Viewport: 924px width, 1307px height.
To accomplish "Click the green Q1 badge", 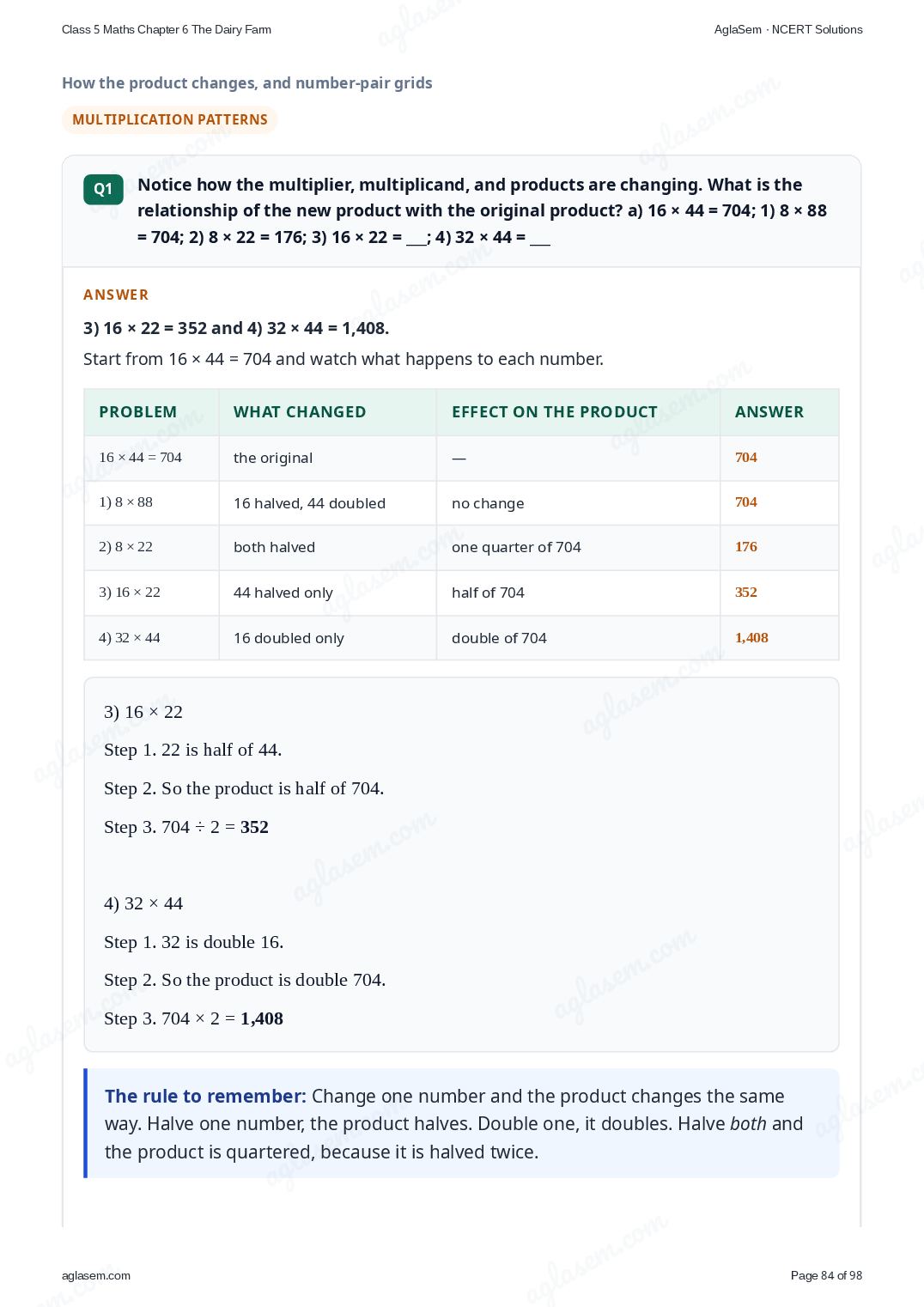I will pyautogui.click(x=103, y=189).
